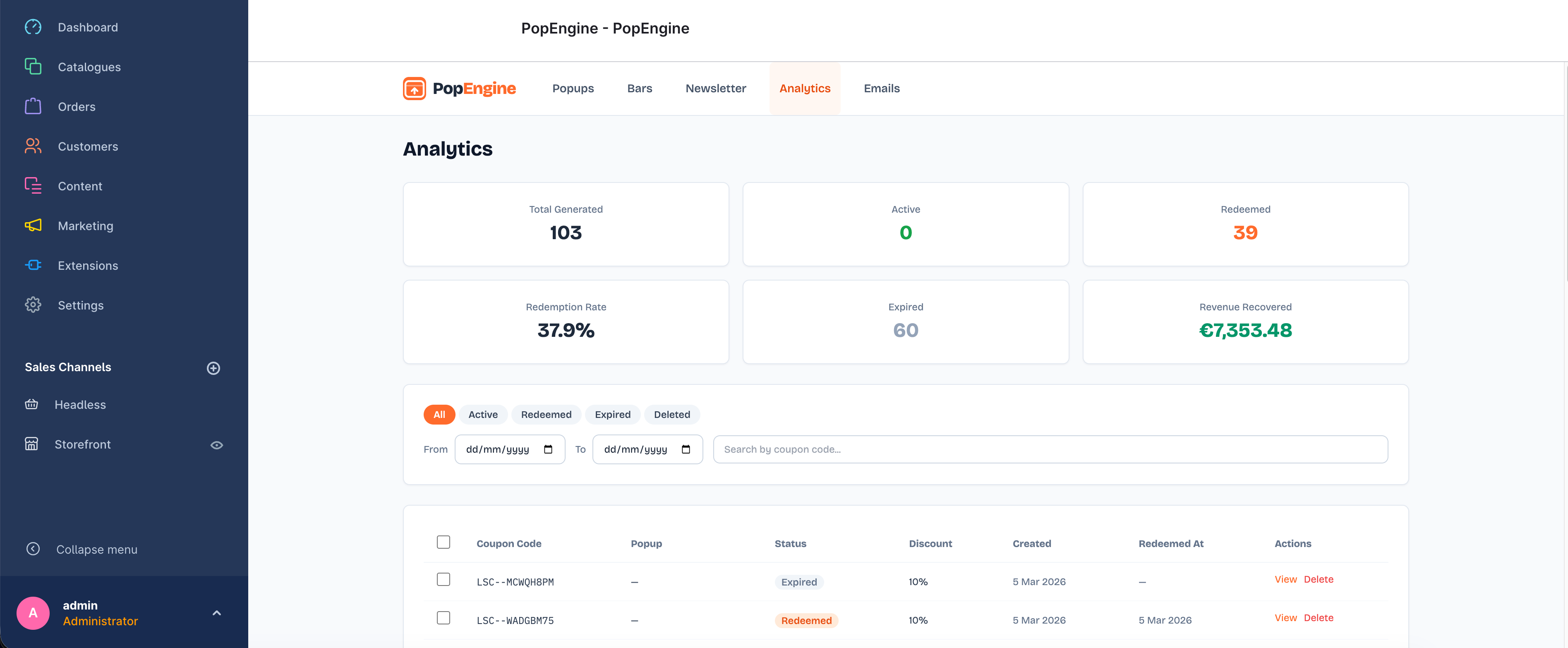Screen dimensions: 1568x648
Task: Toggle the select-all coupons checkbox
Action: click(x=443, y=542)
